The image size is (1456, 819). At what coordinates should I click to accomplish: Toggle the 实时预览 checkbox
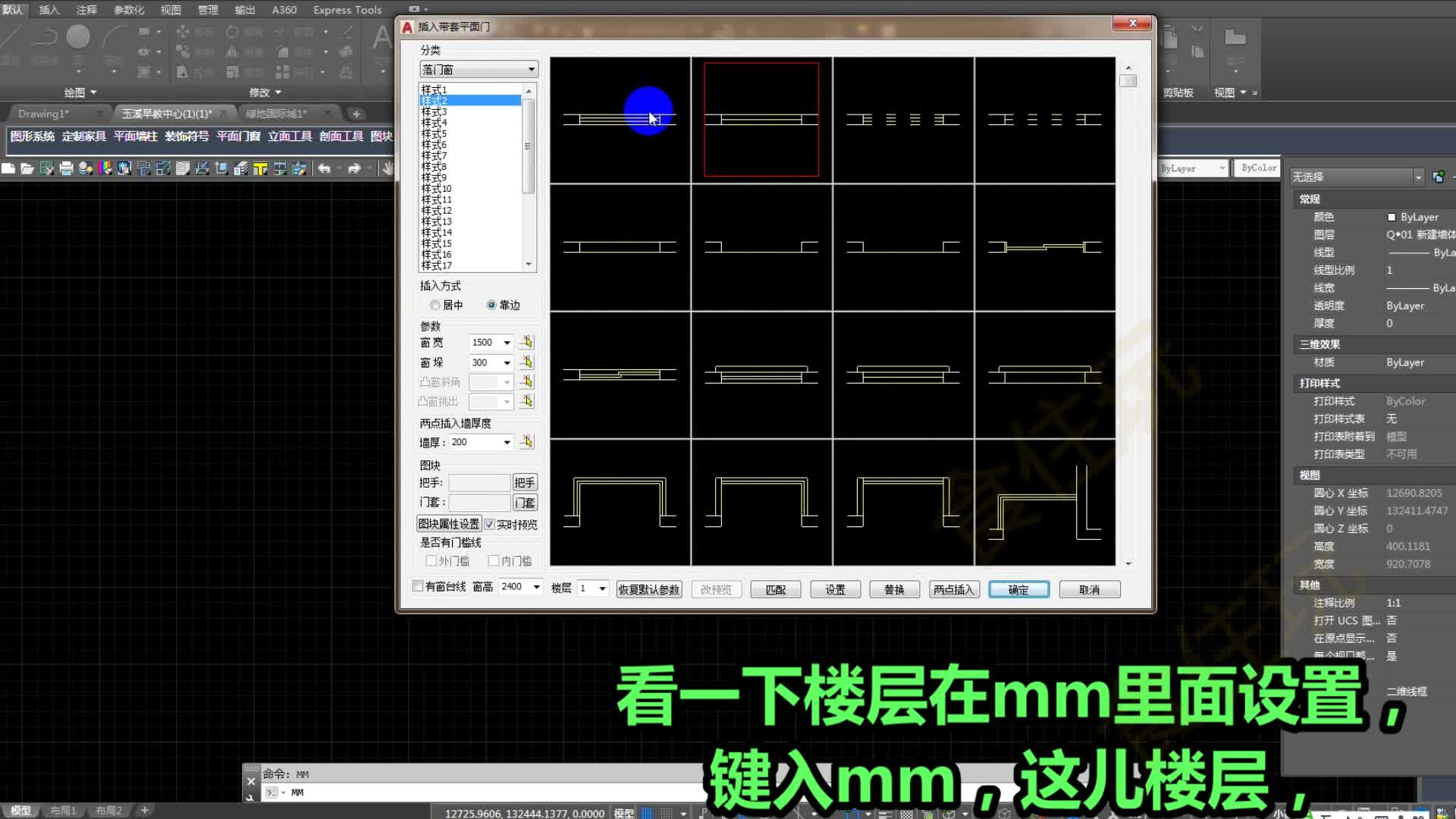(x=490, y=525)
